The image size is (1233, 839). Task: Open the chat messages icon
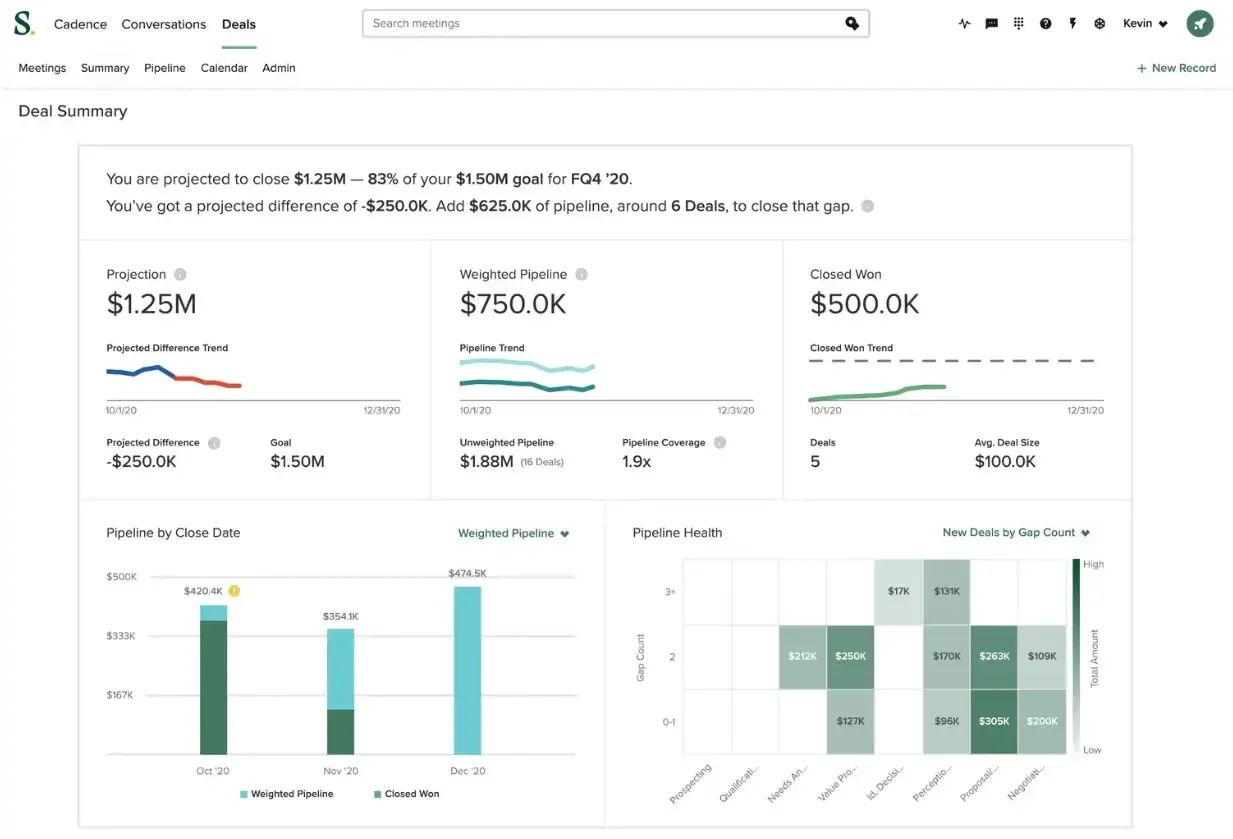(990, 23)
